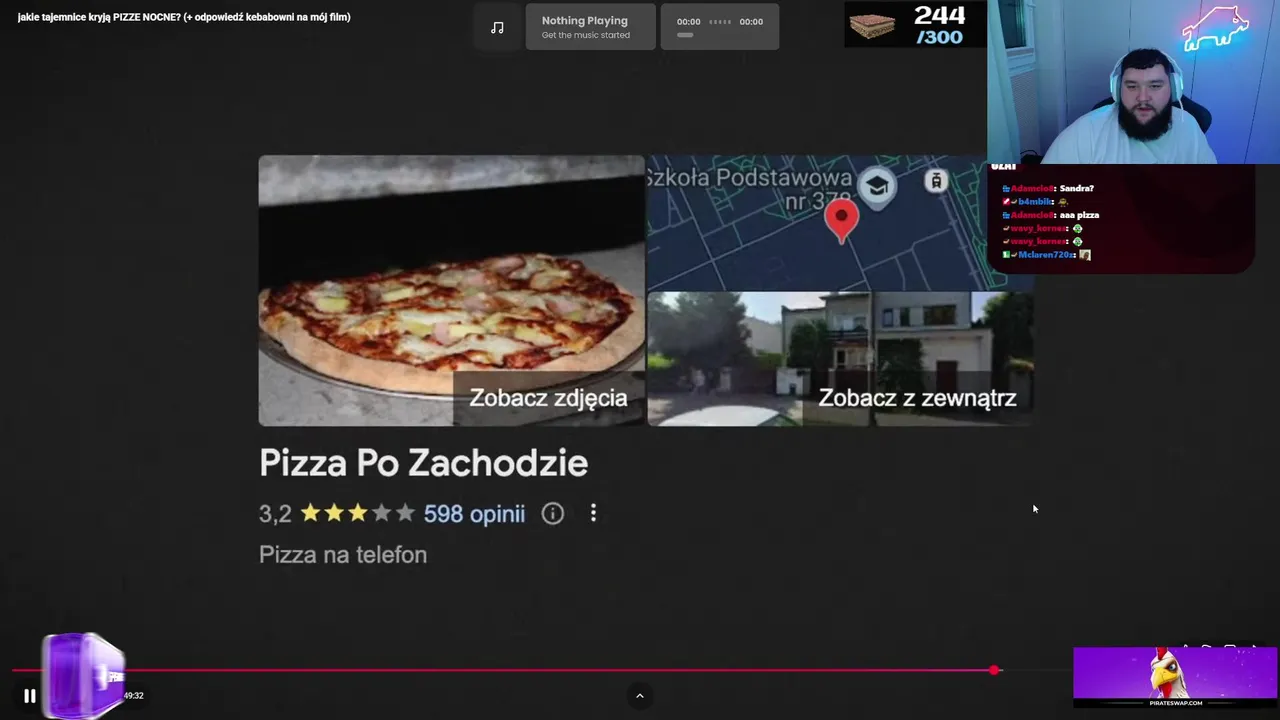Click the school graduation cap map icon
The height and width of the screenshot is (720, 1280).
[877, 188]
